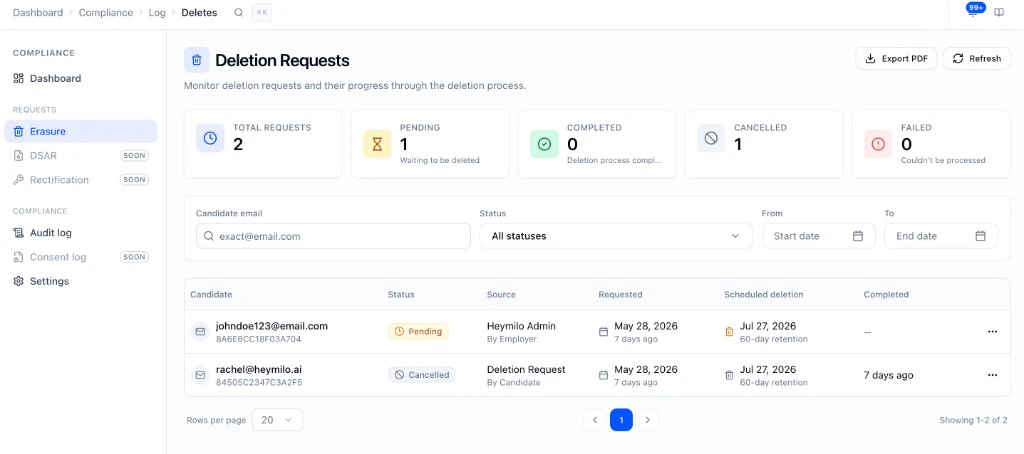
Task: Click the search magnifier icon in top bar
Action: [239, 12]
